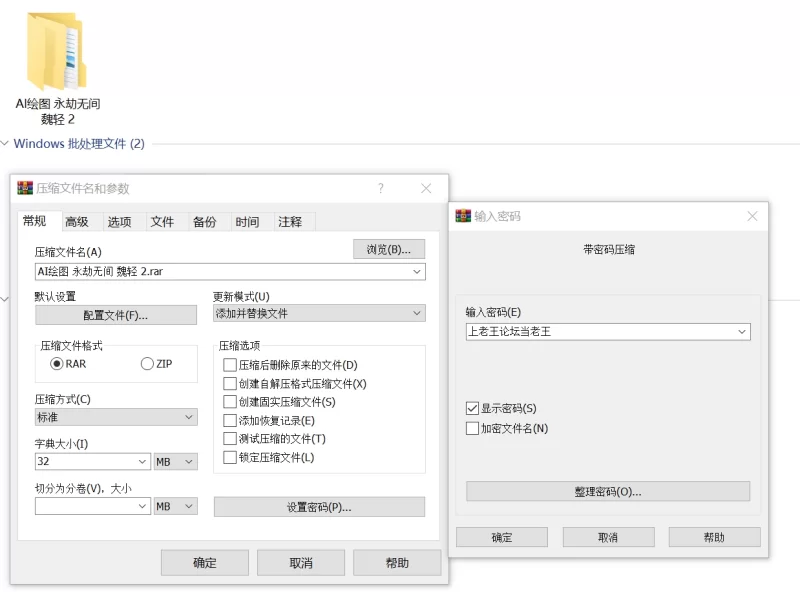Click the 整理密码(O)... button
This screenshot has height=602, width=800.
608,492
